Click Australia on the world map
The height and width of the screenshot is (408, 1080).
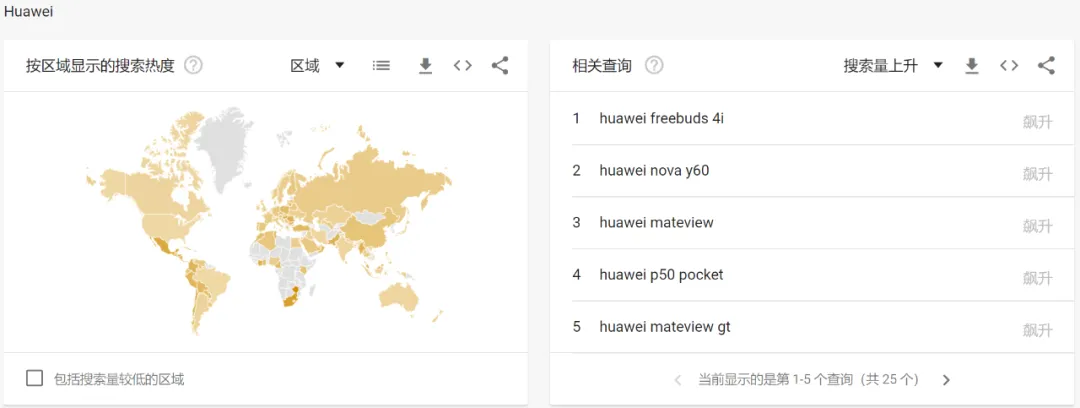pyautogui.click(x=399, y=298)
